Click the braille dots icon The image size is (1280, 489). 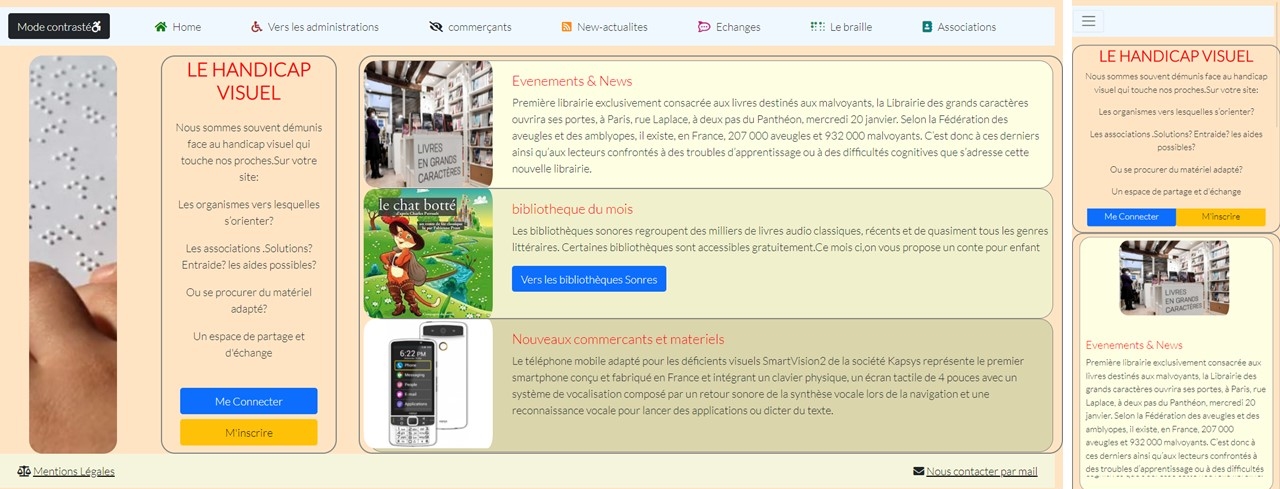tap(817, 27)
